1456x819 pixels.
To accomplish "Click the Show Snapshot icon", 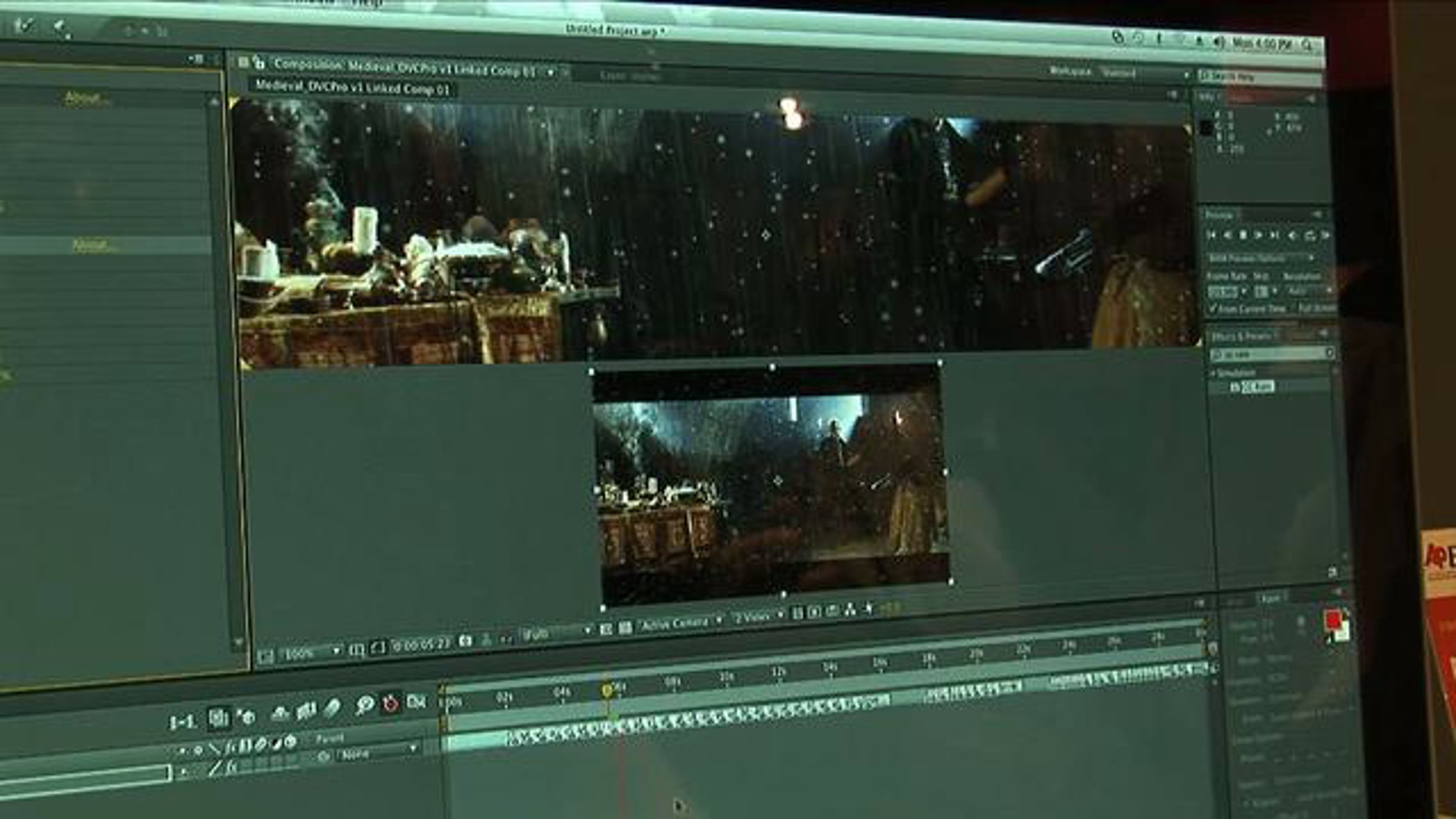I will click(x=486, y=639).
